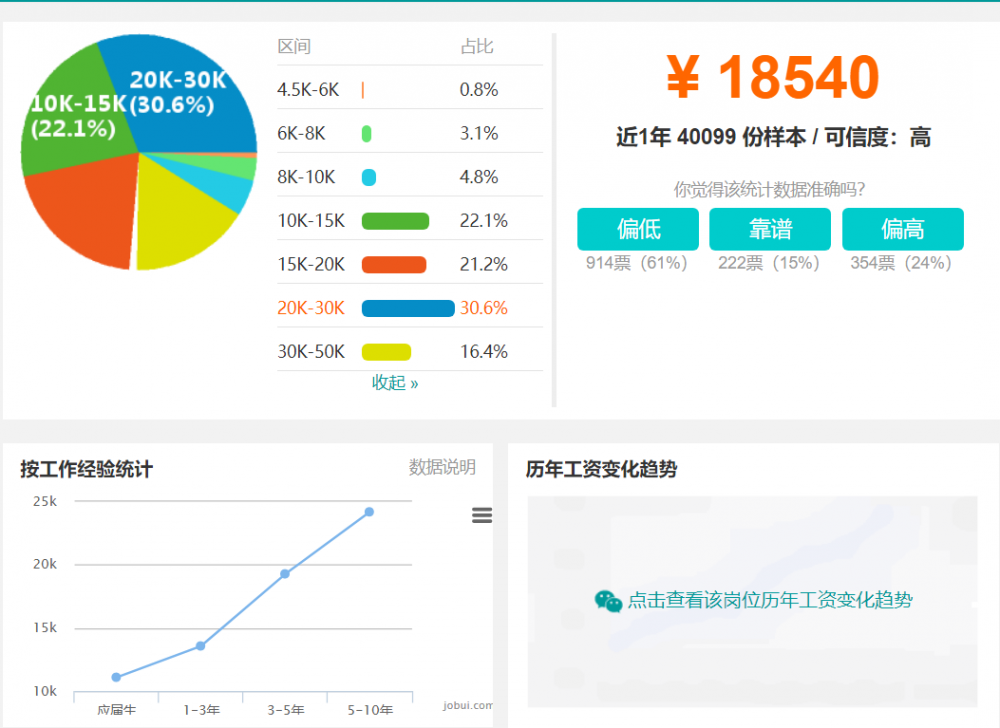
Task: Click the green bar icon for 6K-8K
Action: pos(368,132)
